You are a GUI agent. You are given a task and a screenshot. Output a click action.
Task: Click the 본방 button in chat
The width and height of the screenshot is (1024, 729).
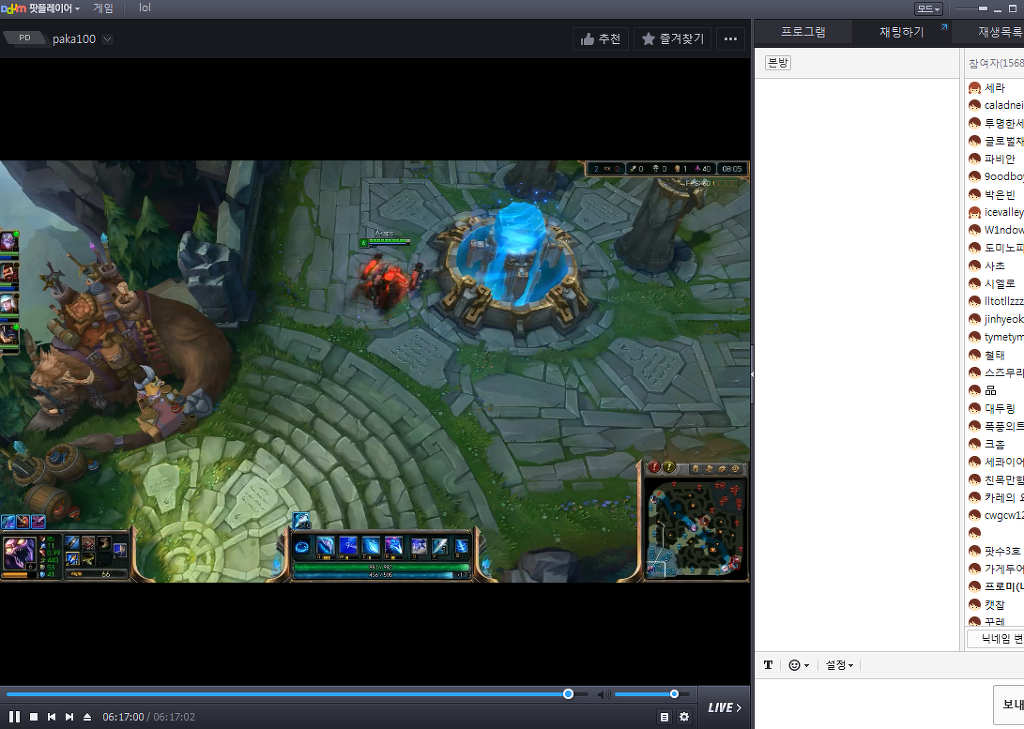coord(778,63)
